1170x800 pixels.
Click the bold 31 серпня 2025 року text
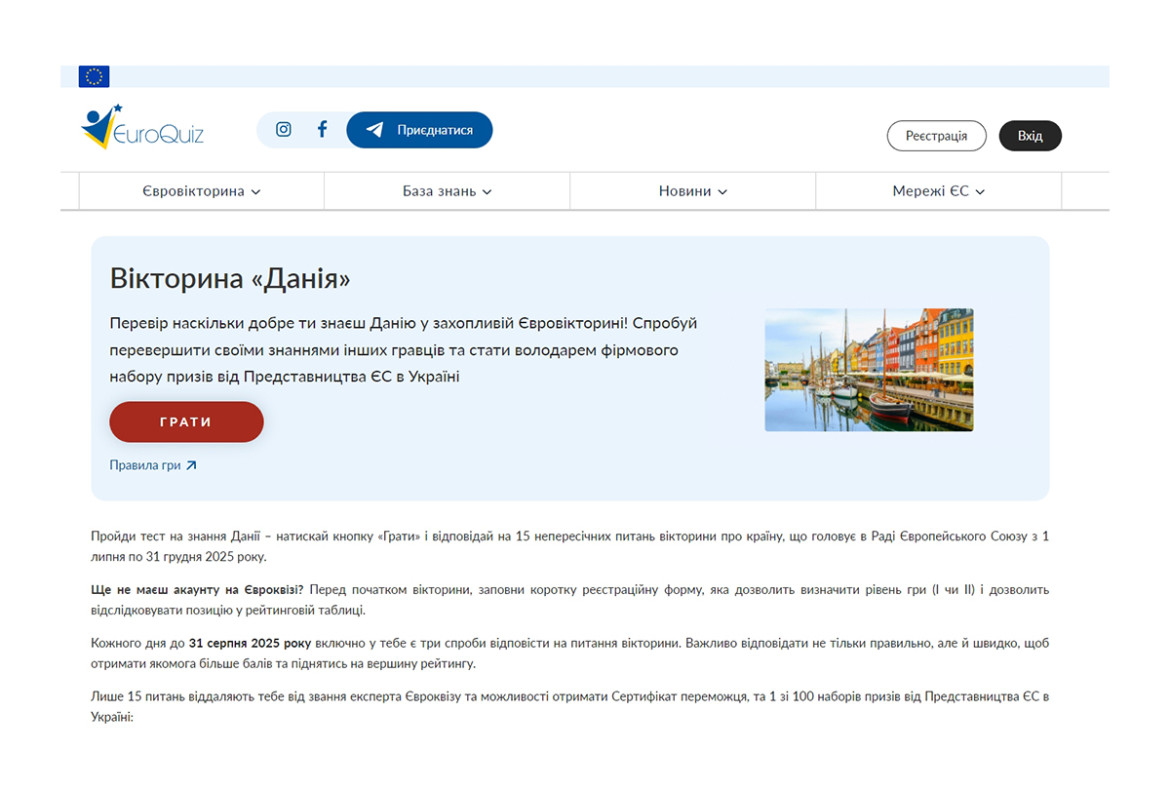click(x=250, y=643)
